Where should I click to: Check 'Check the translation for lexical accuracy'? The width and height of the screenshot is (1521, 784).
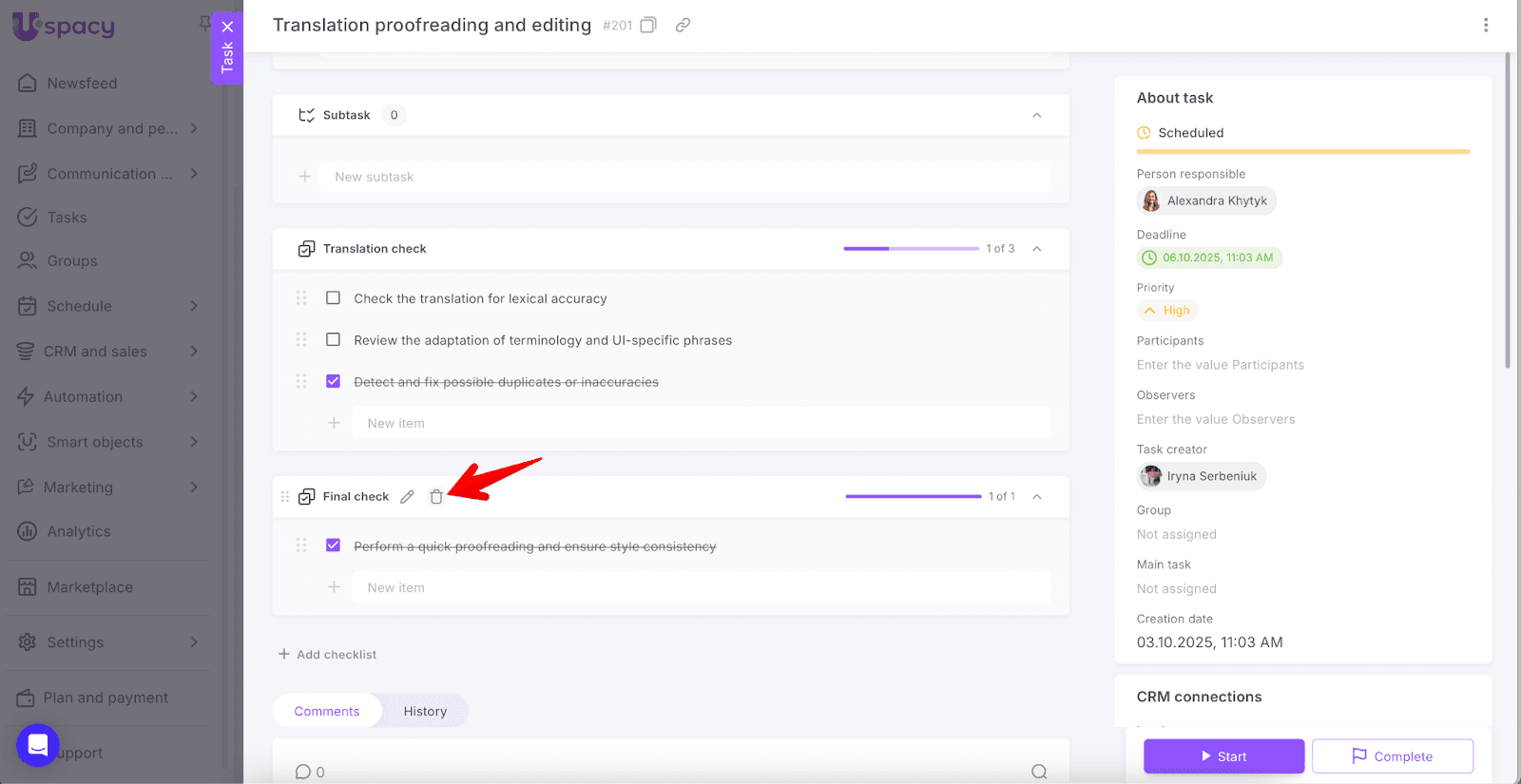click(x=333, y=298)
